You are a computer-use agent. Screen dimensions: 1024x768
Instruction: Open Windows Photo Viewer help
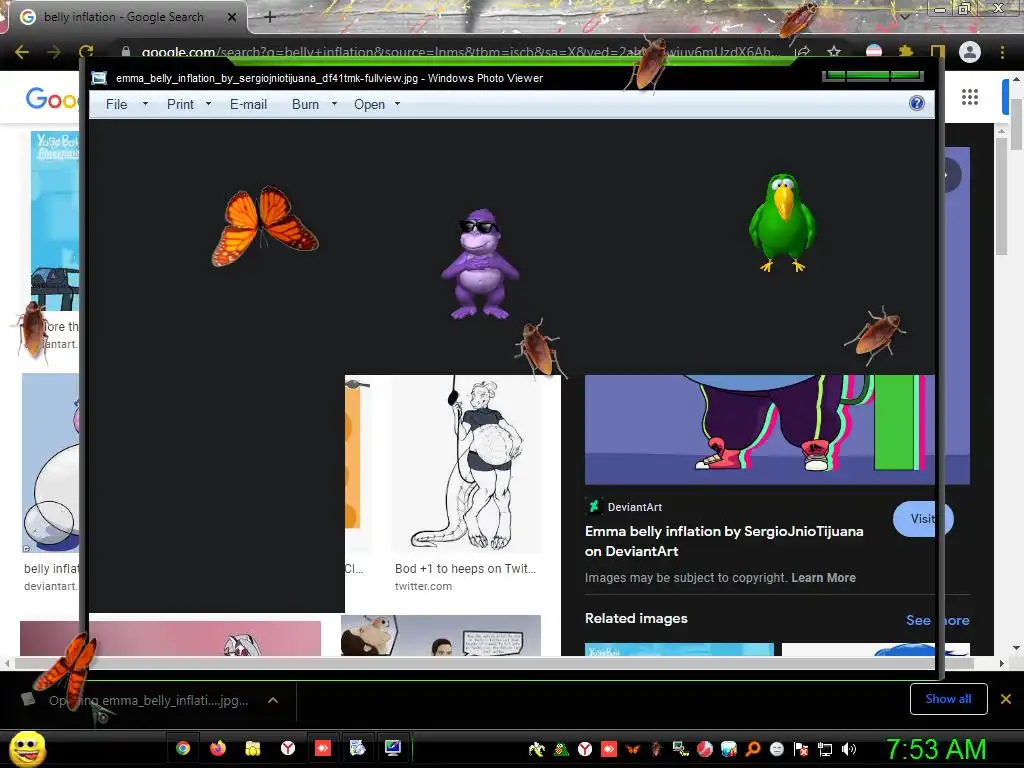coord(917,103)
